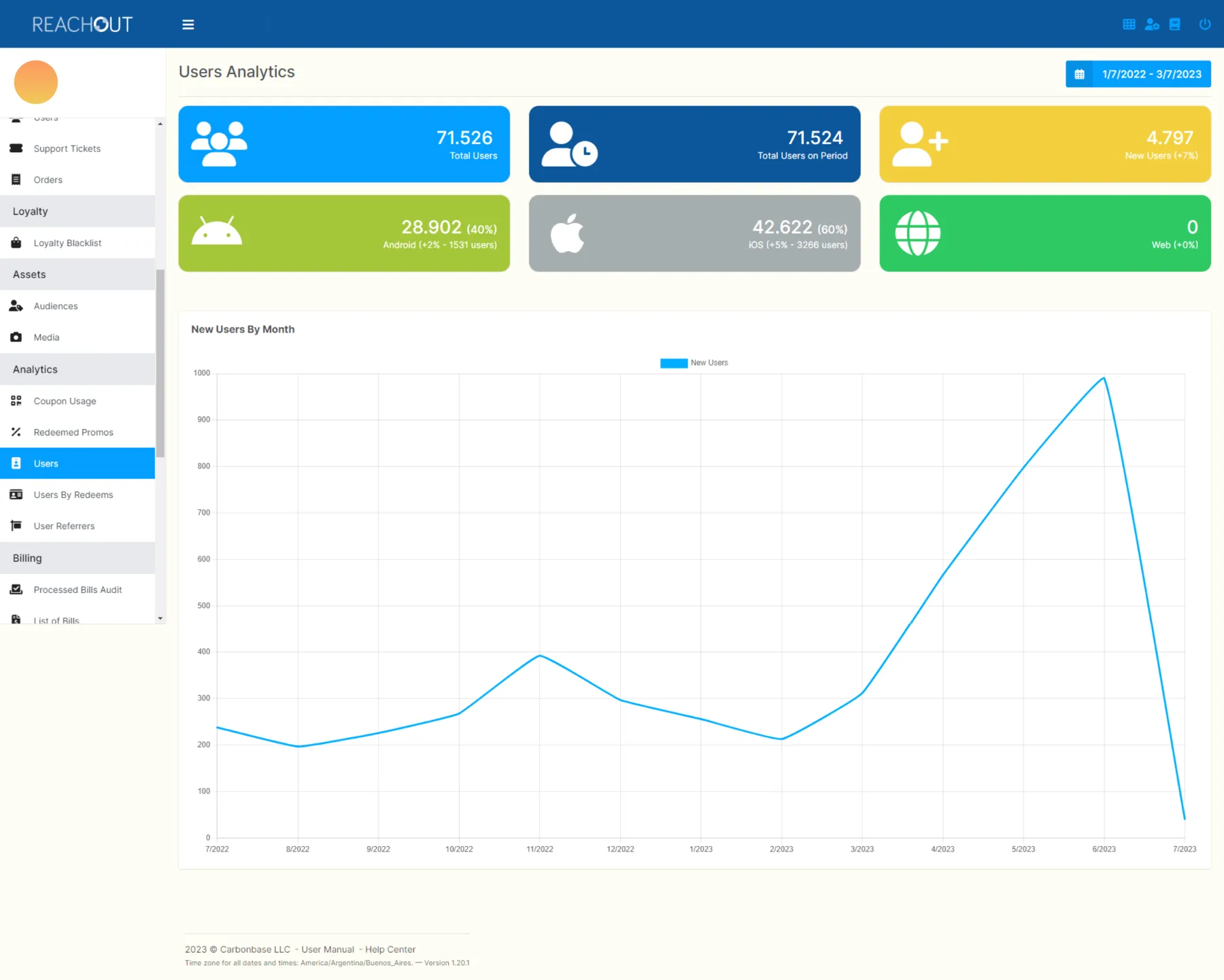Click the sidebar scroll down arrow
This screenshot has height=980, width=1224.
(160, 618)
